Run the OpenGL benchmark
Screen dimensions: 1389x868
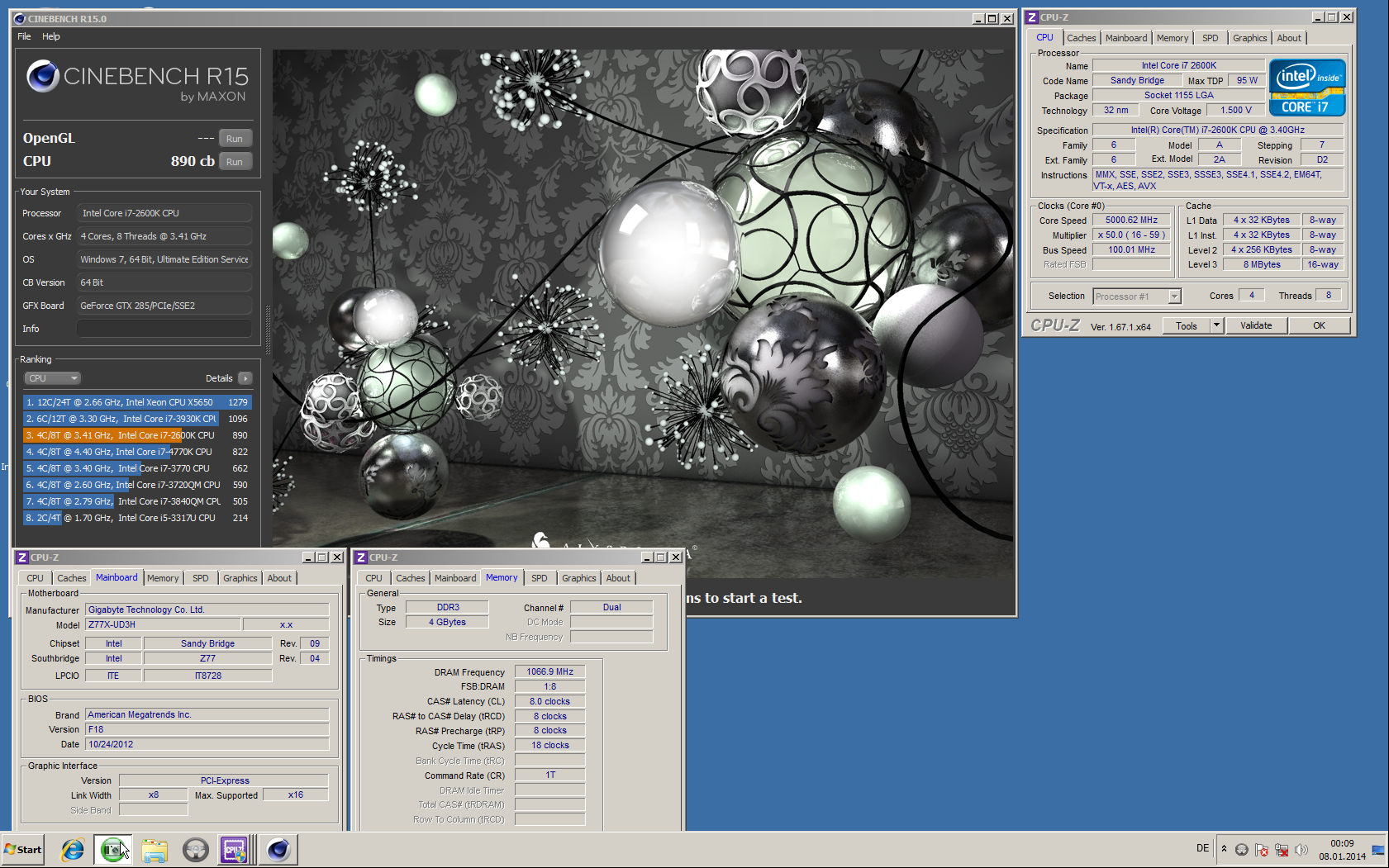tap(235, 139)
